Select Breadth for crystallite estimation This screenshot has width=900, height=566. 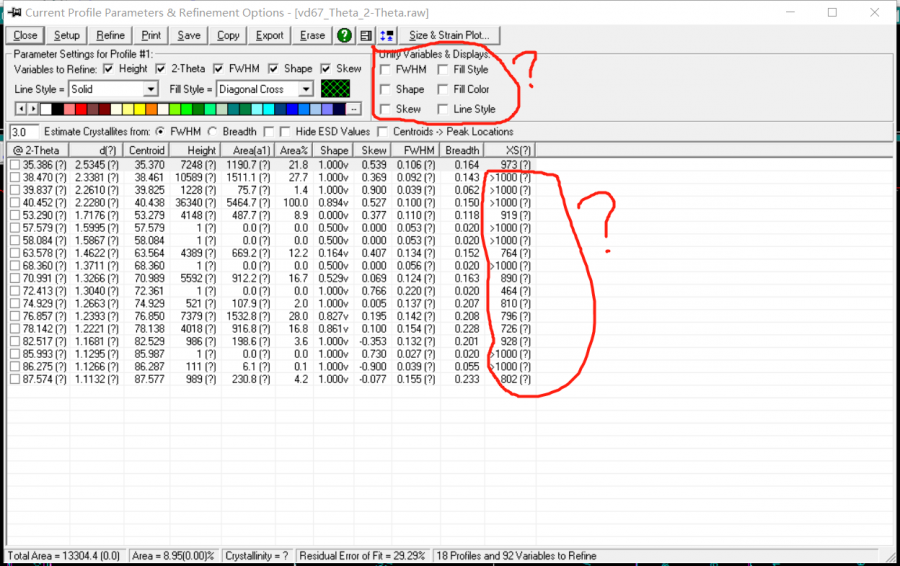point(211,131)
